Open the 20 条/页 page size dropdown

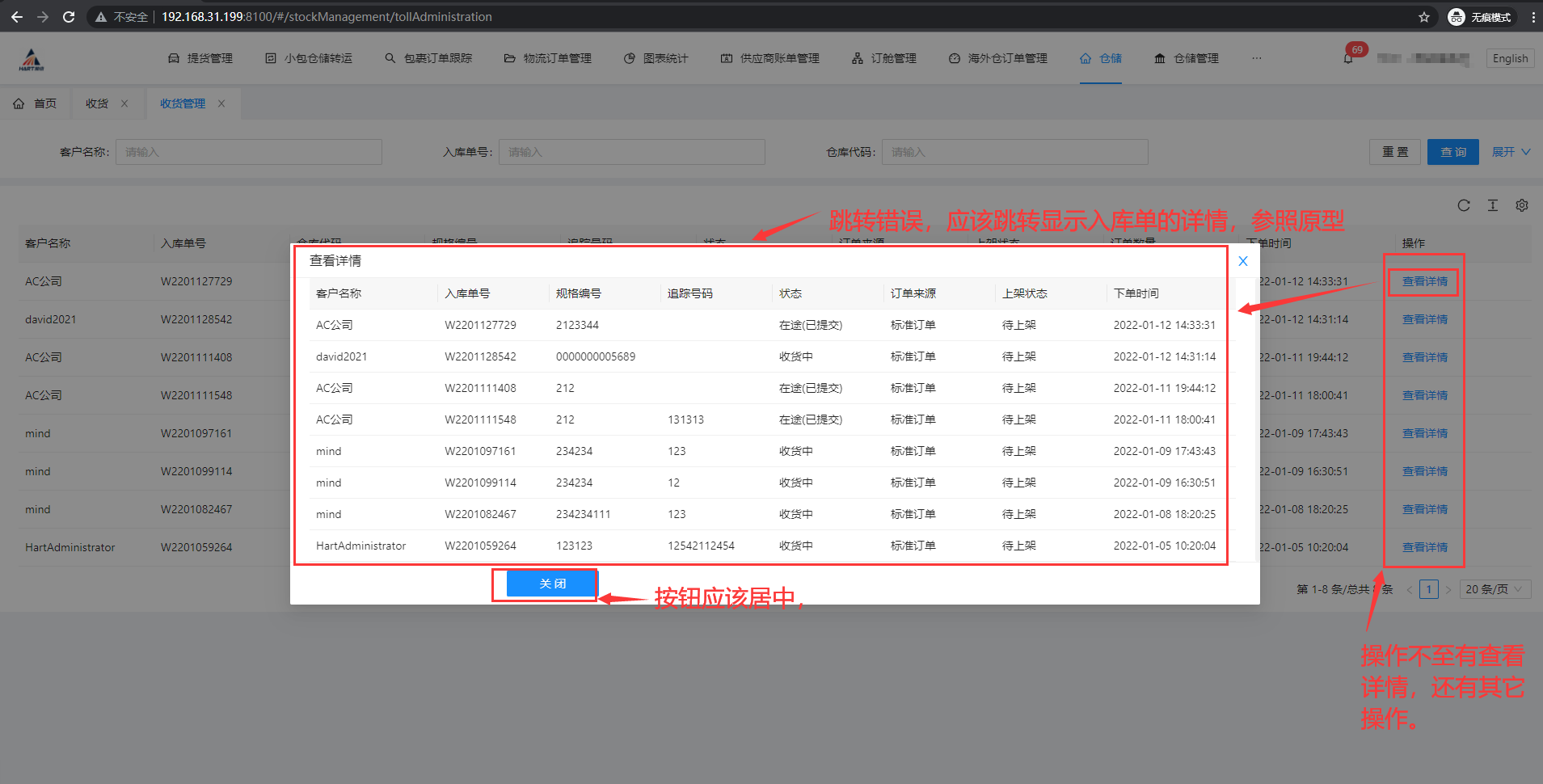pos(1493,589)
